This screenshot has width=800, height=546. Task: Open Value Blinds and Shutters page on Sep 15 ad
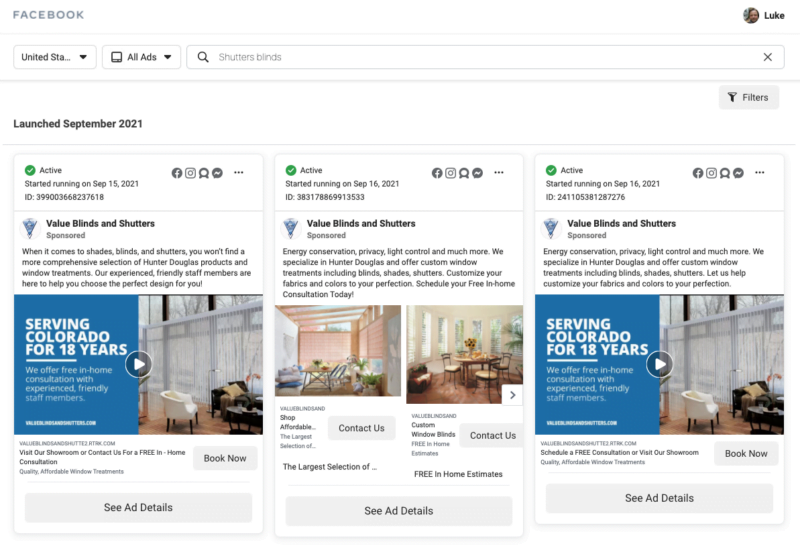click(x=101, y=224)
